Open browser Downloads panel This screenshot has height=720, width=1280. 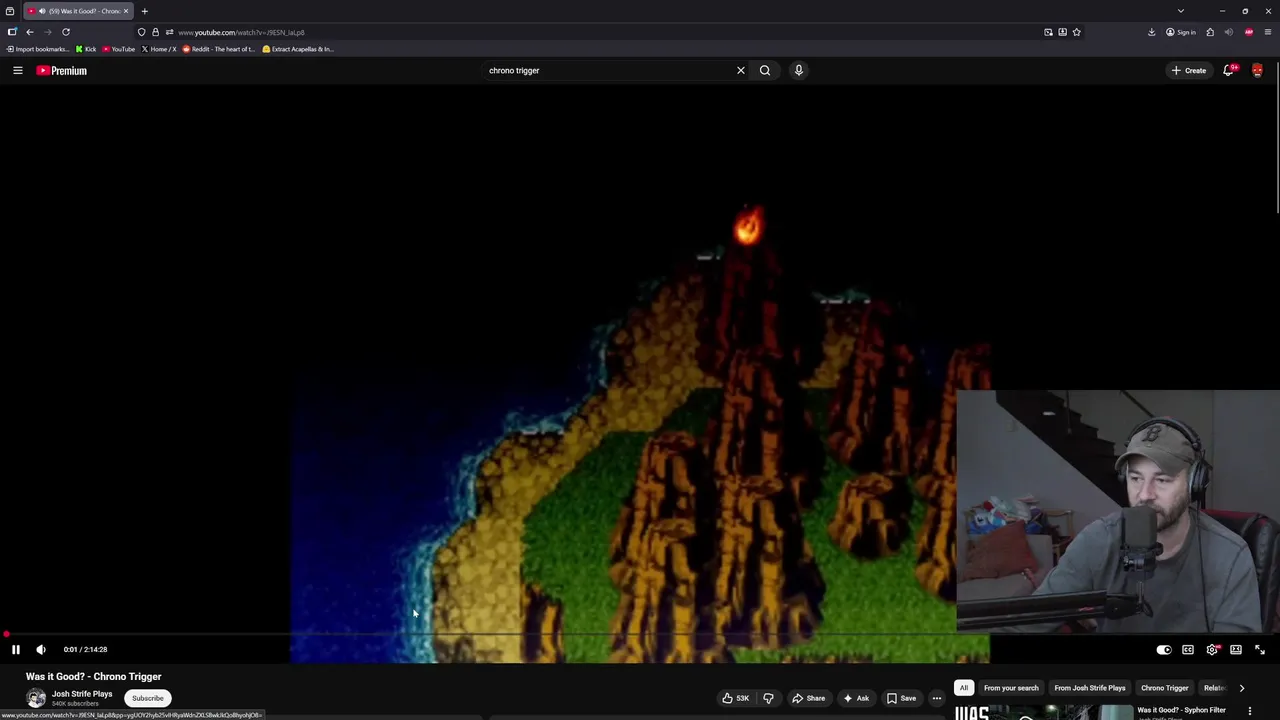[1152, 32]
